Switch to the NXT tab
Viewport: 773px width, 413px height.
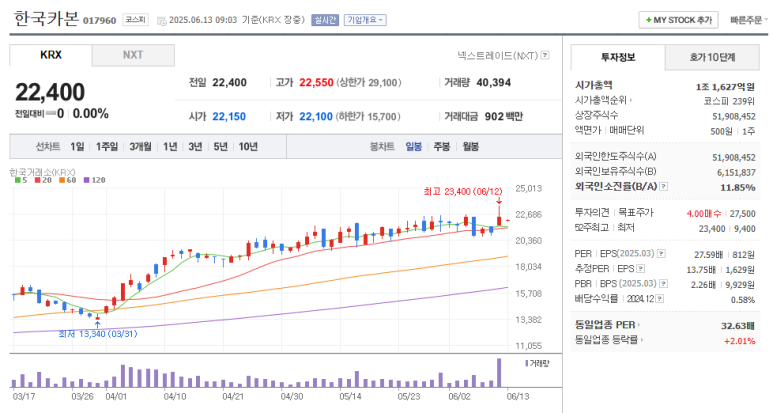133,55
